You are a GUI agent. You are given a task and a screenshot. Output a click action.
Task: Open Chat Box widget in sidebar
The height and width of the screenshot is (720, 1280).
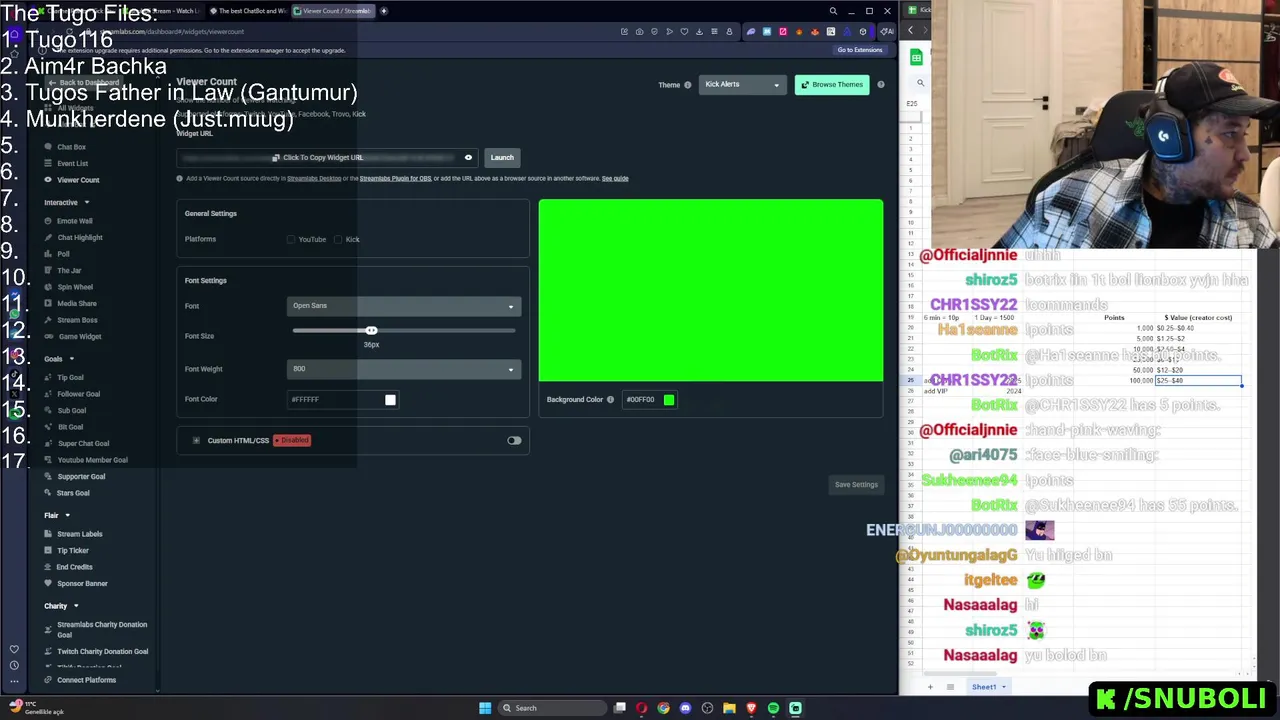pos(71,147)
